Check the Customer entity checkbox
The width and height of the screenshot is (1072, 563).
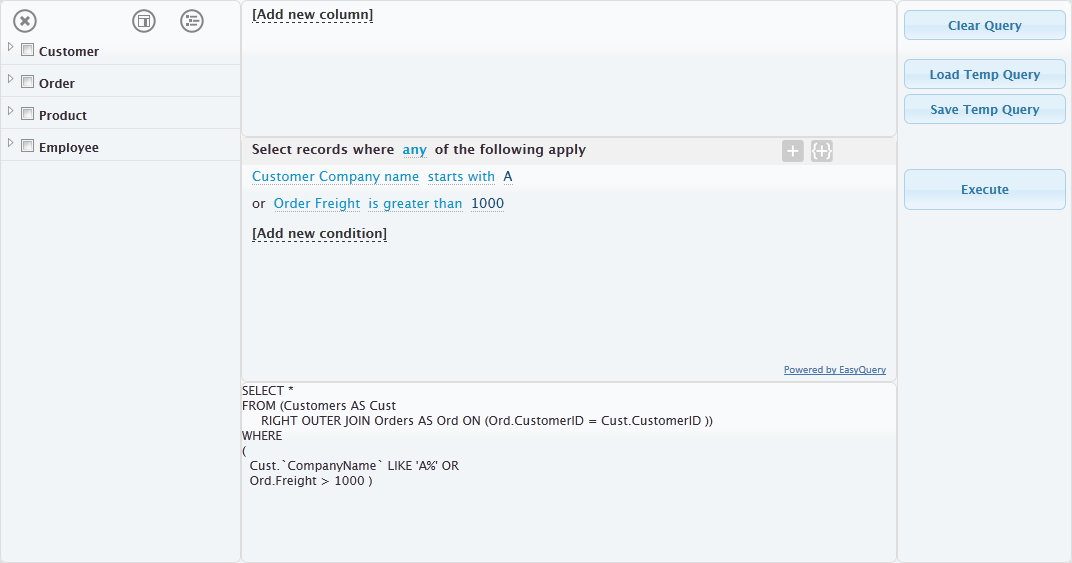27,49
